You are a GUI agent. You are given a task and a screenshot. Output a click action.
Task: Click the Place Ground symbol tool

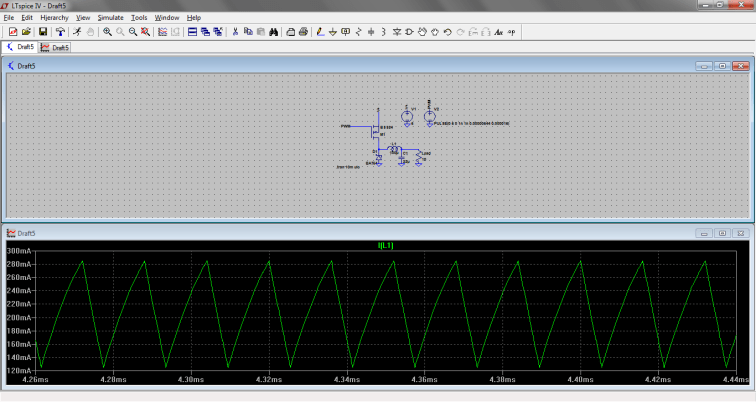(332, 32)
